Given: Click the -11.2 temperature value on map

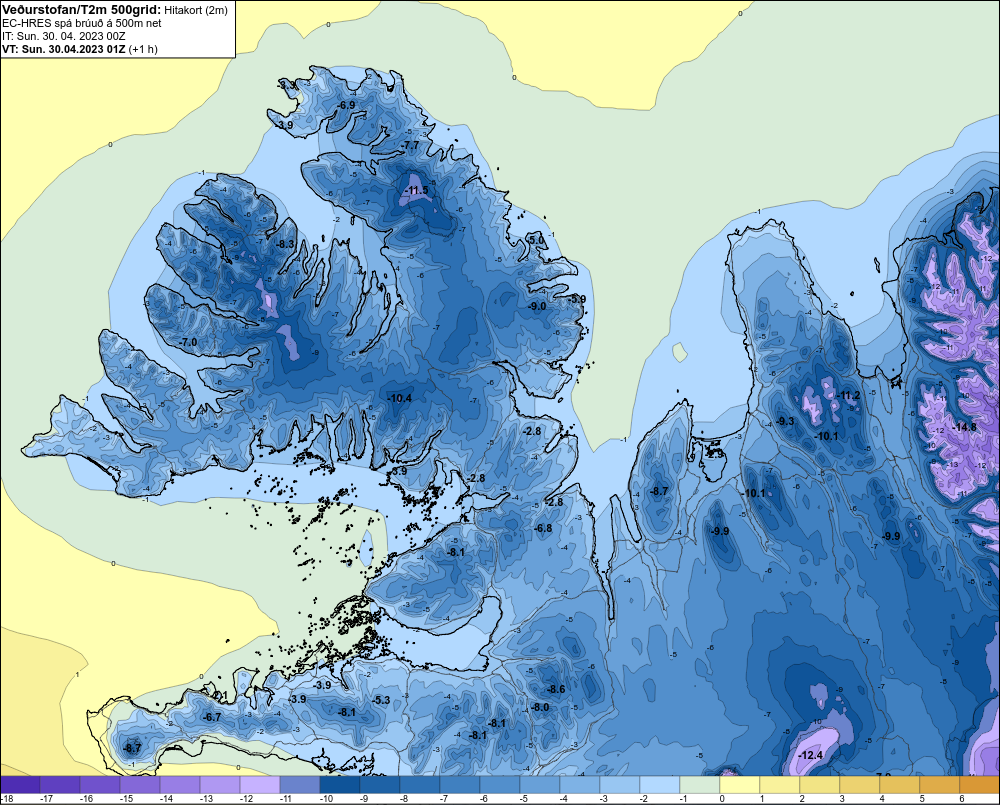Looking at the screenshot, I should pyautogui.click(x=848, y=395).
